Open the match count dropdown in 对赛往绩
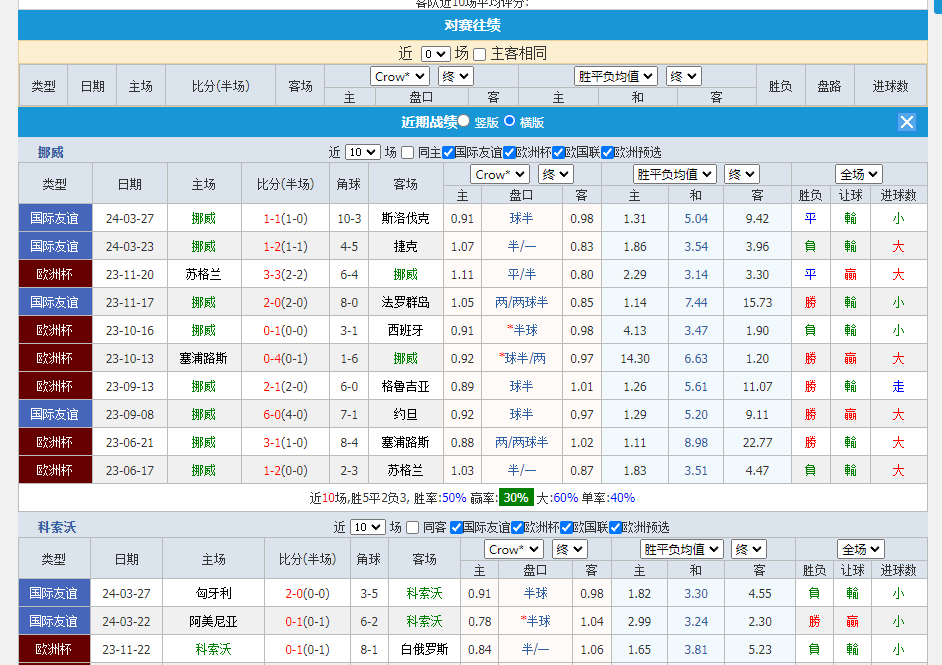Viewport: 942px width, 665px height. pyautogui.click(x=435, y=52)
